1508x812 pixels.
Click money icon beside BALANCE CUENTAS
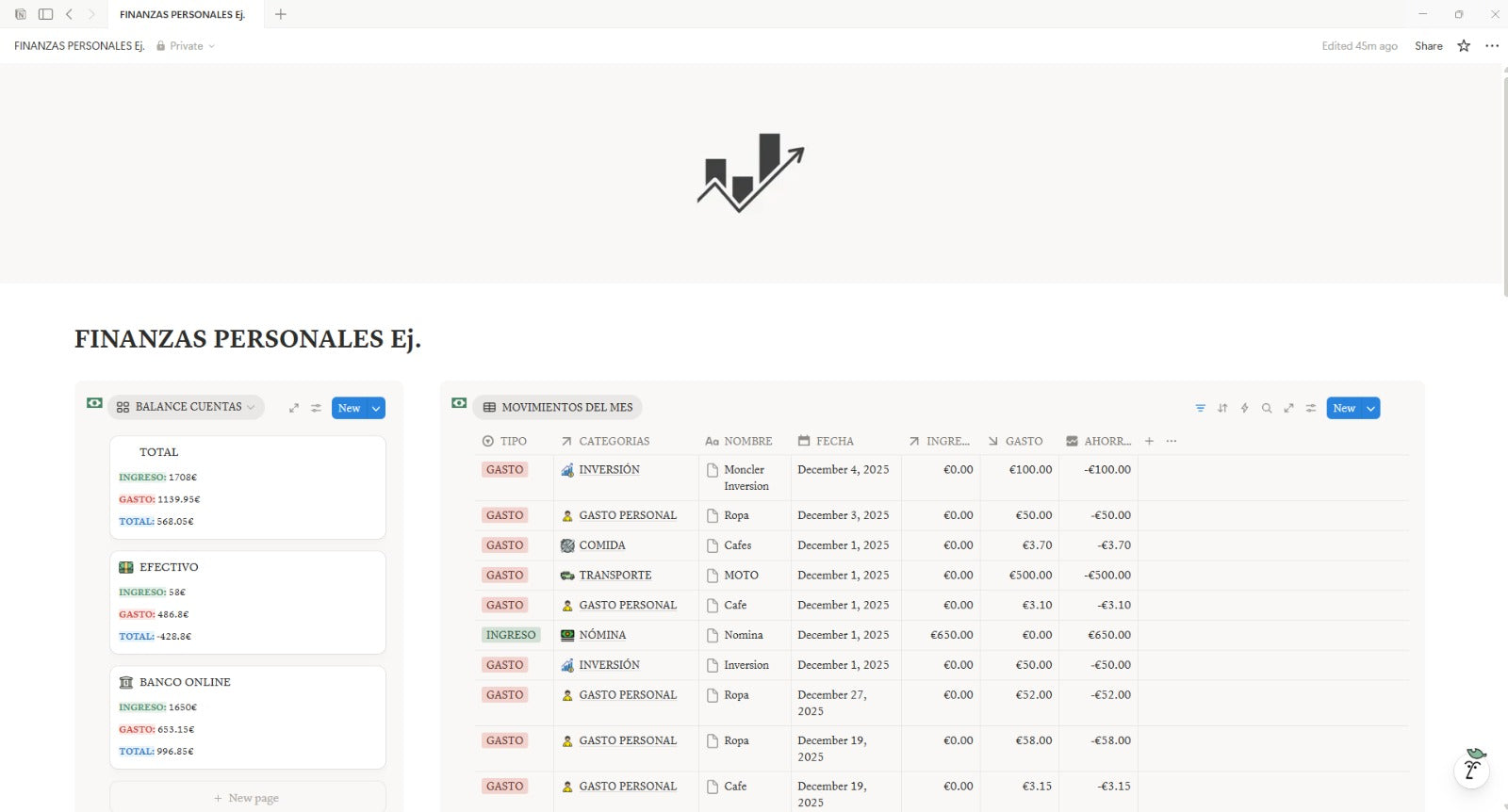[94, 403]
